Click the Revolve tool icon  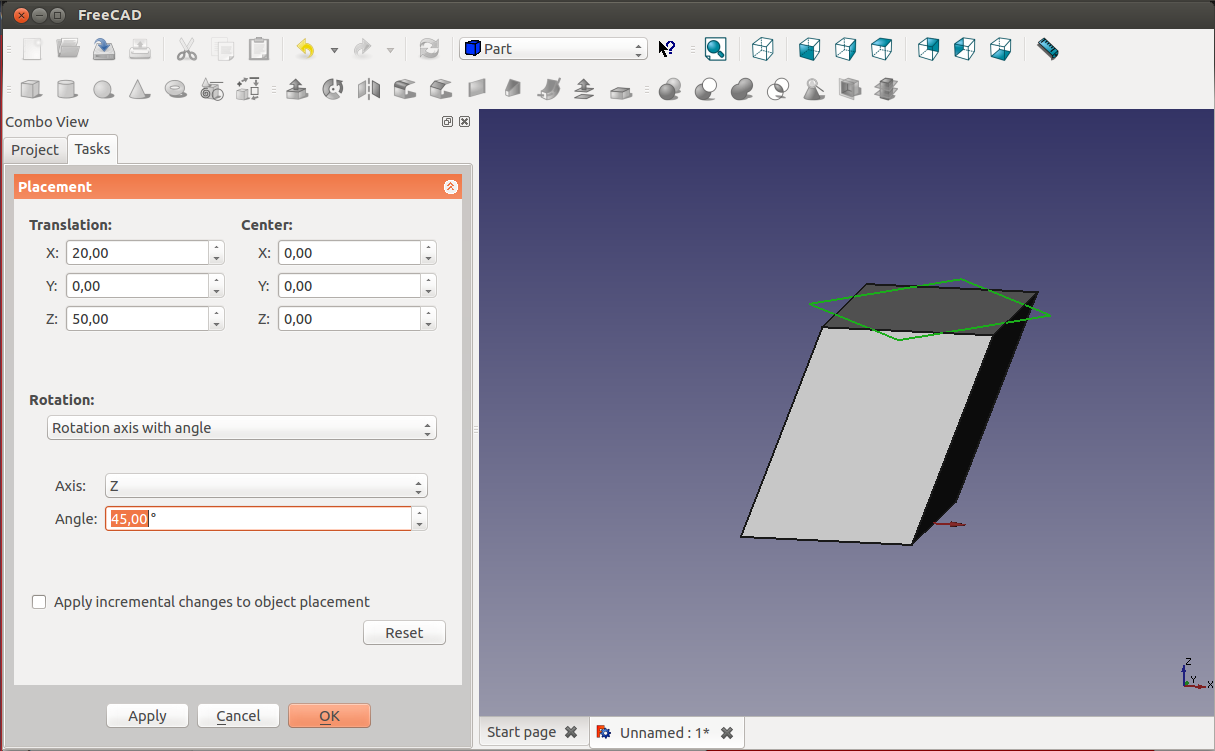point(333,89)
